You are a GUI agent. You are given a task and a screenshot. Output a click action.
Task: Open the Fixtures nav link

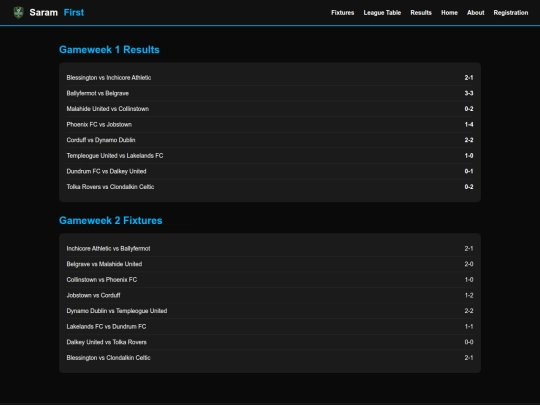pyautogui.click(x=343, y=13)
